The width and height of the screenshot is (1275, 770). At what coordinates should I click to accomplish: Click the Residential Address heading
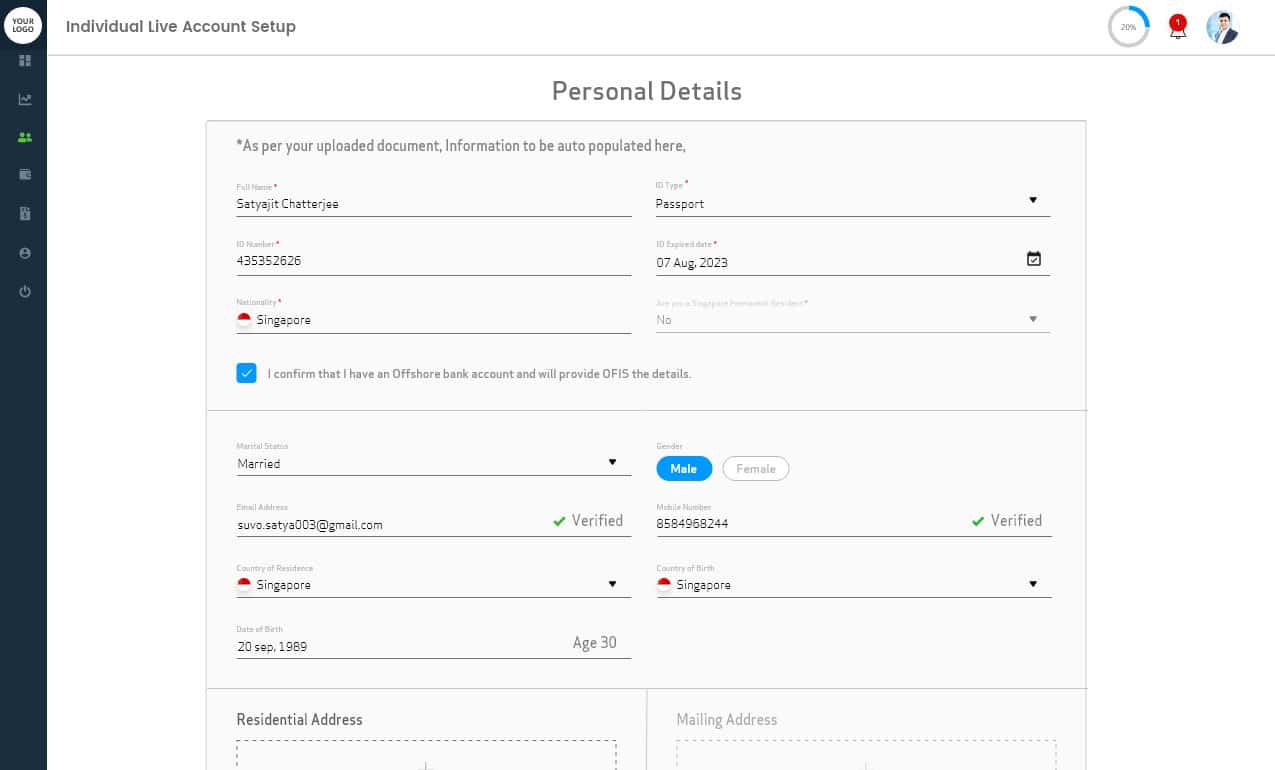click(299, 719)
